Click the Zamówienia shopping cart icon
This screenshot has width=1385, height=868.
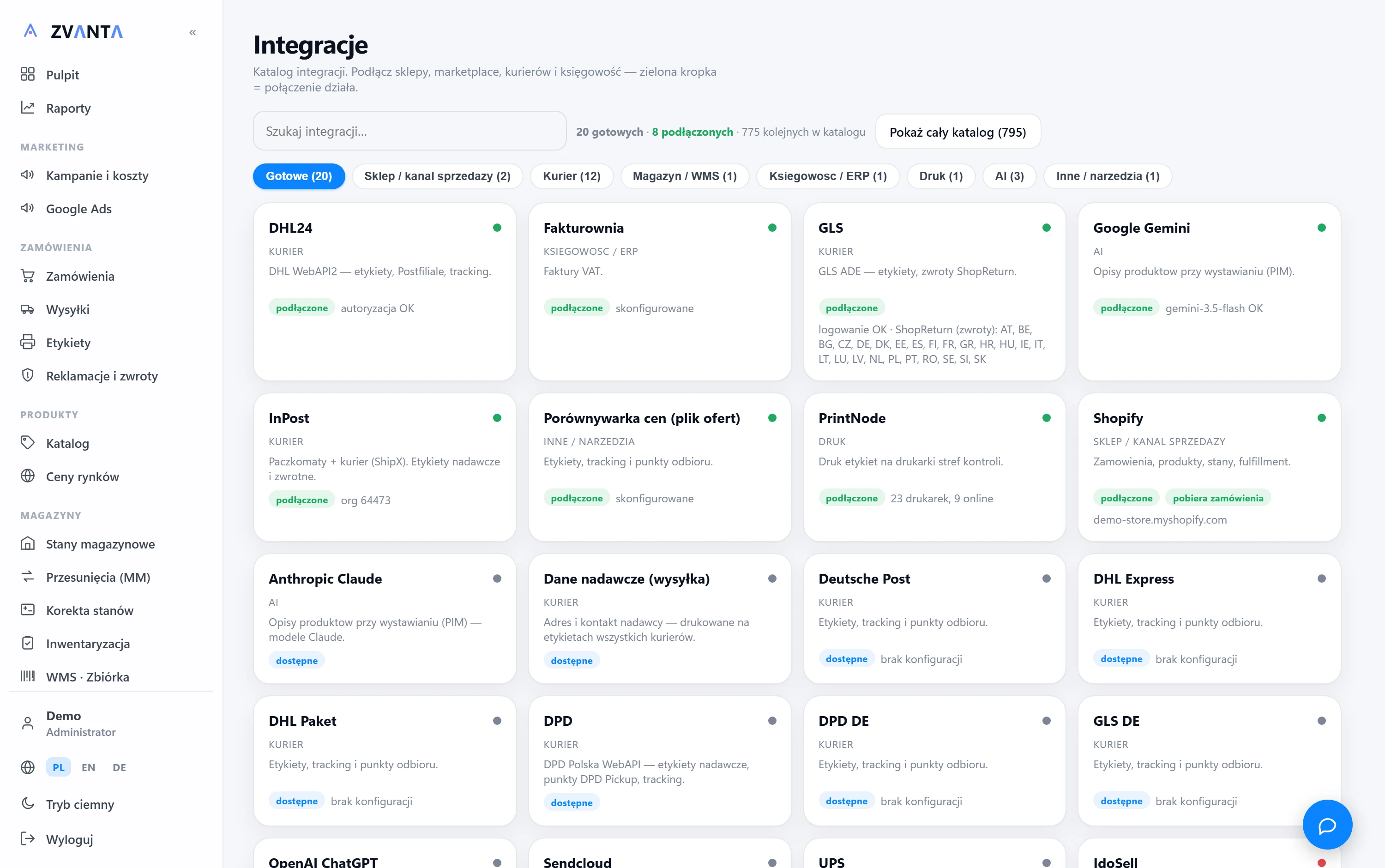[x=28, y=276]
